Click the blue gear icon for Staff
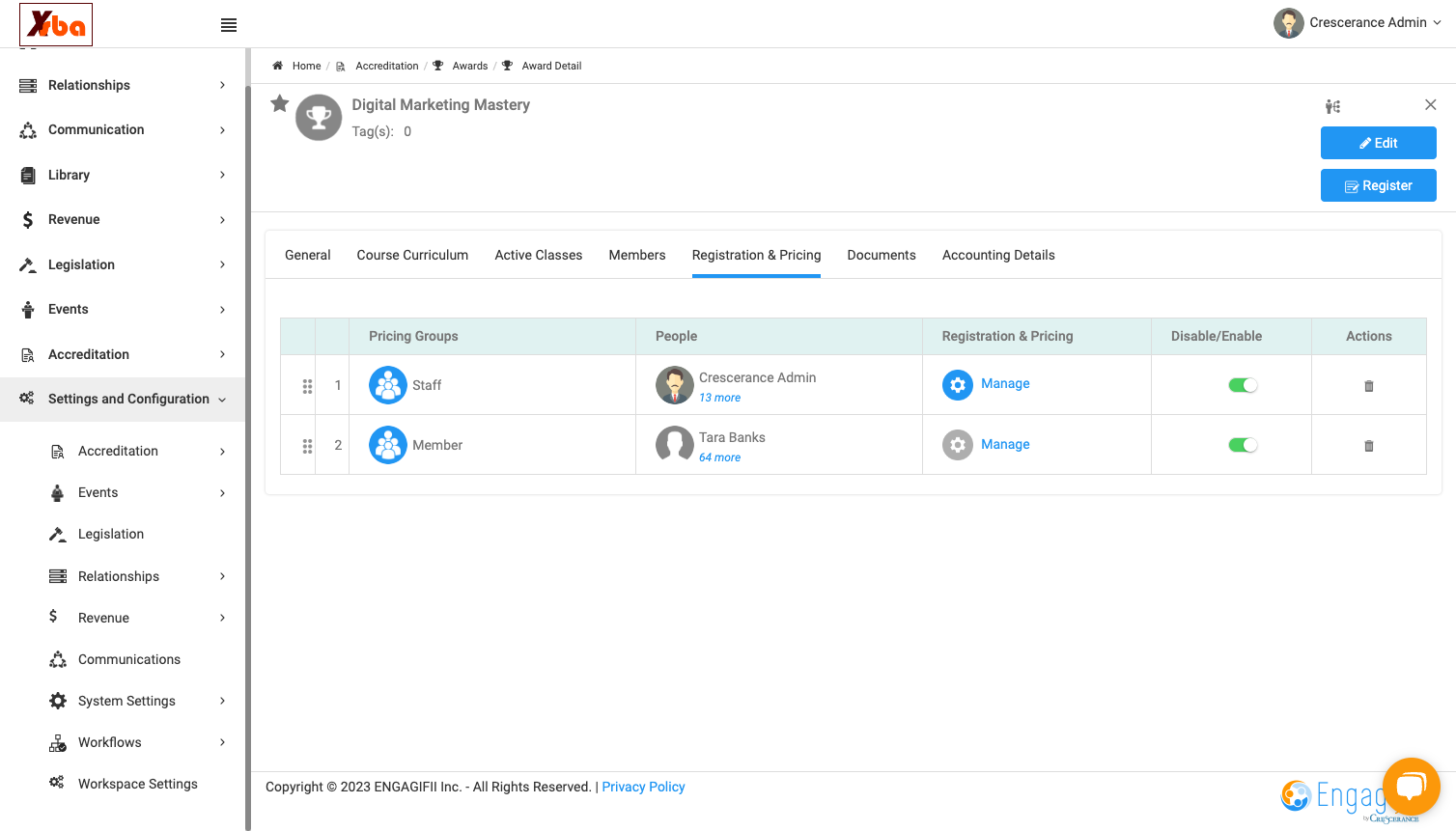 958,385
